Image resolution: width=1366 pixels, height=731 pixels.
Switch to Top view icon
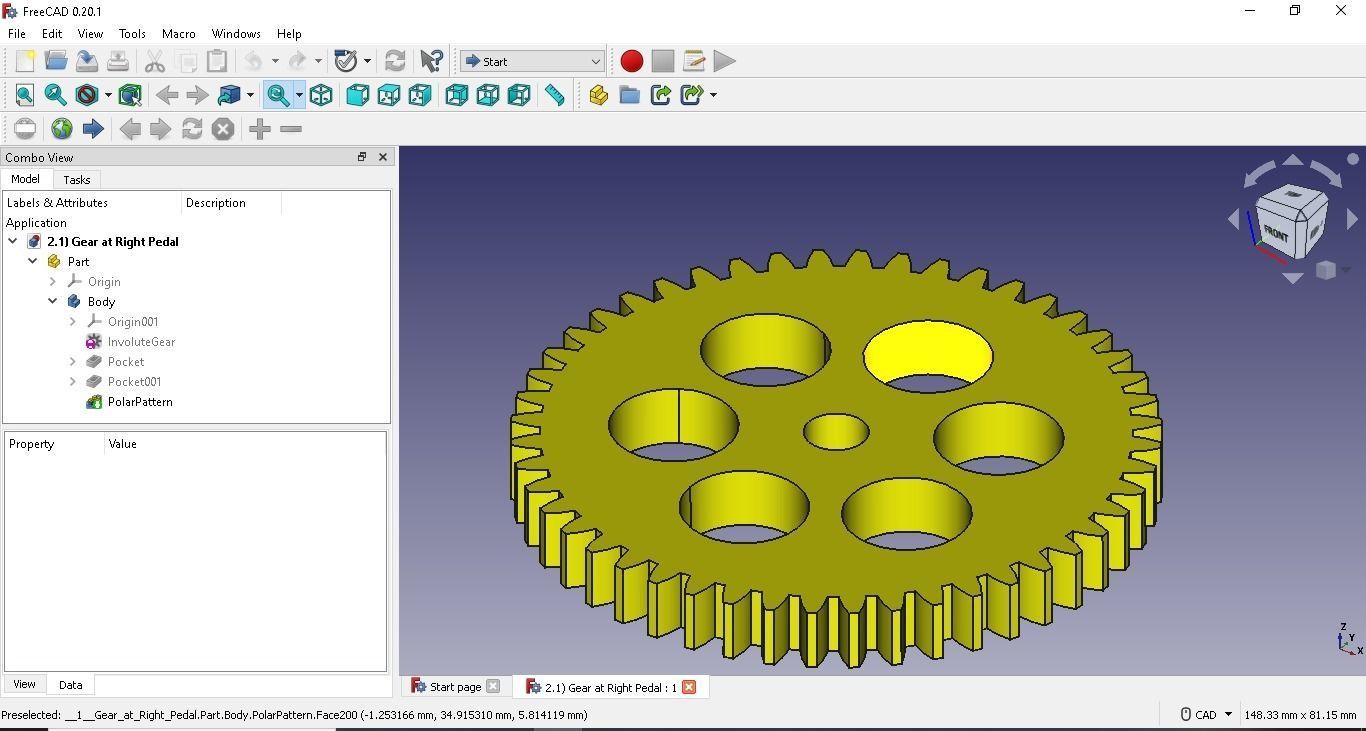(x=389, y=95)
